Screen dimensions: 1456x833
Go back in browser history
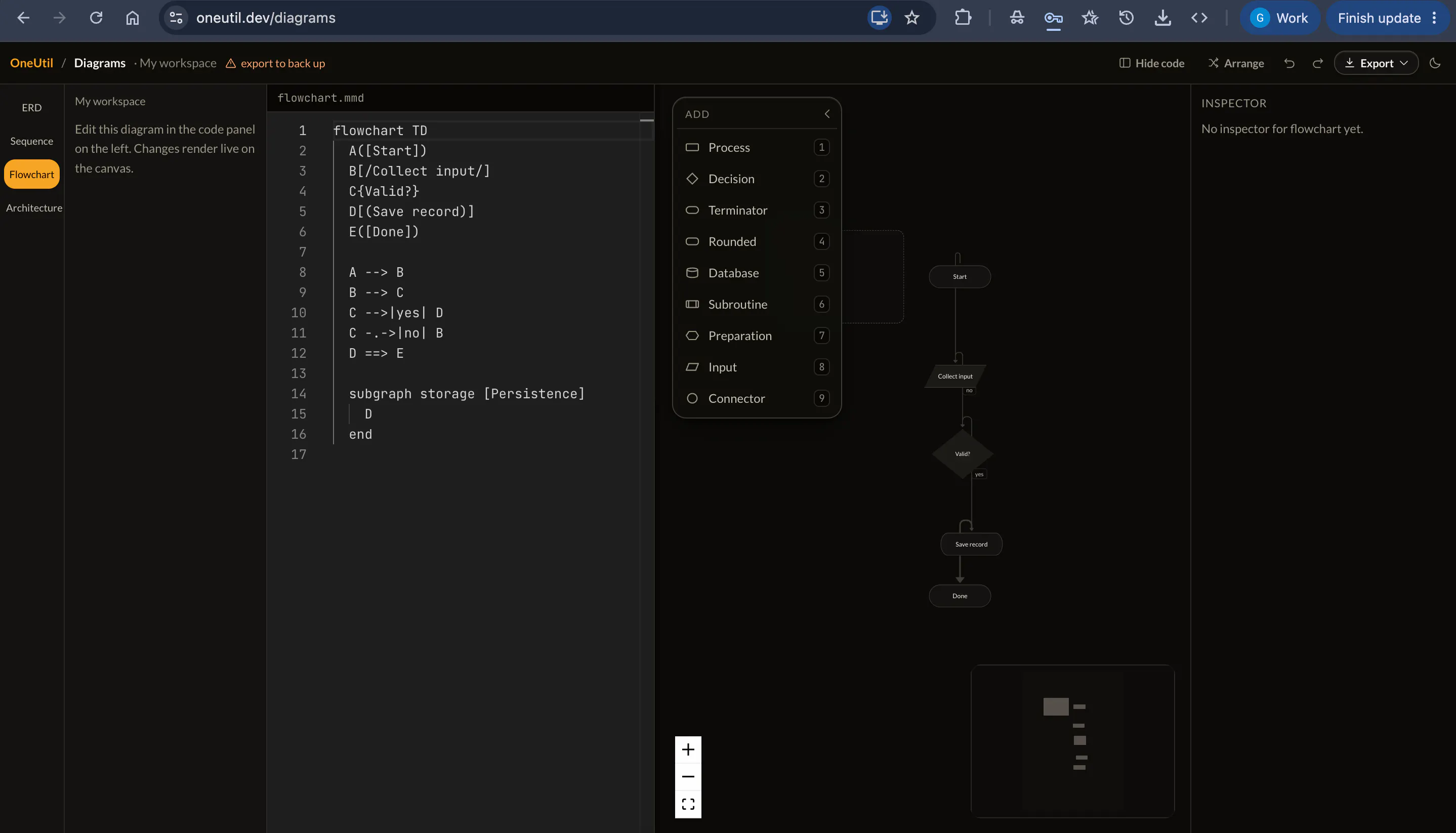coord(23,18)
